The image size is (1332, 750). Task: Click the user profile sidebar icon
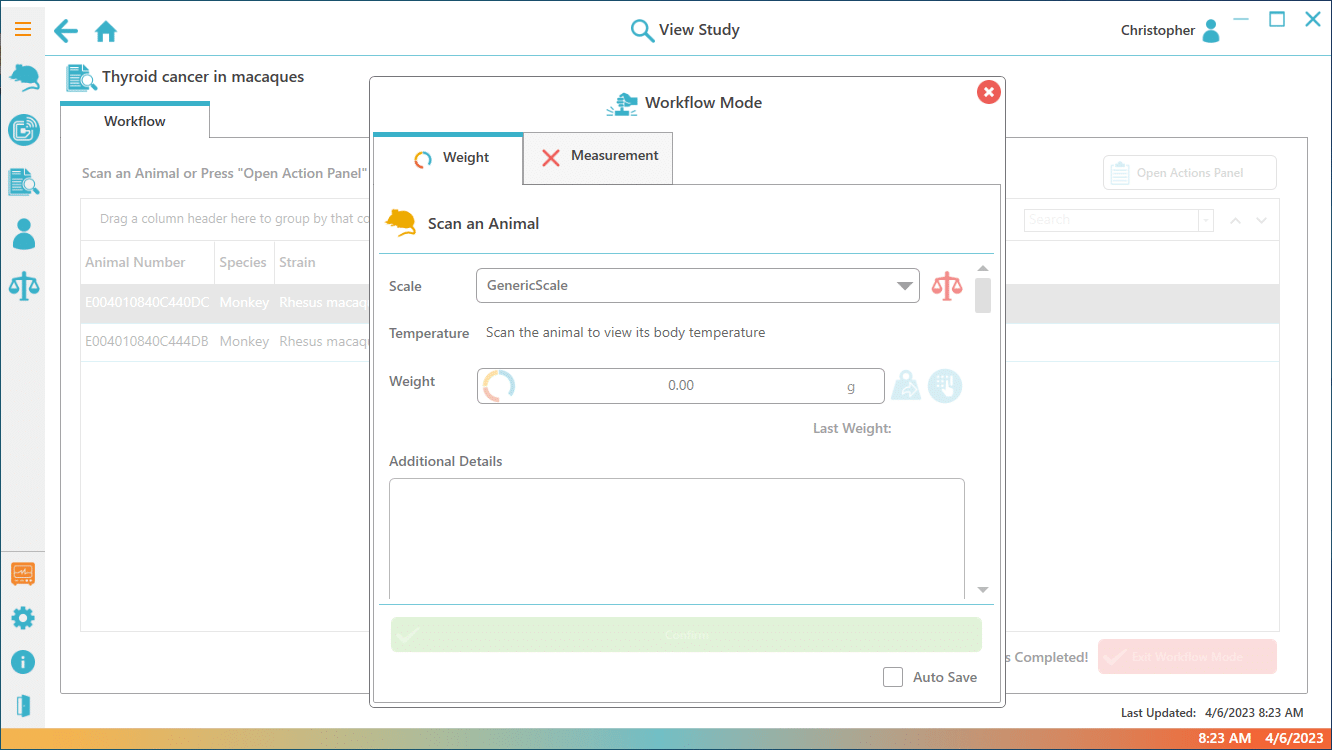[23, 234]
